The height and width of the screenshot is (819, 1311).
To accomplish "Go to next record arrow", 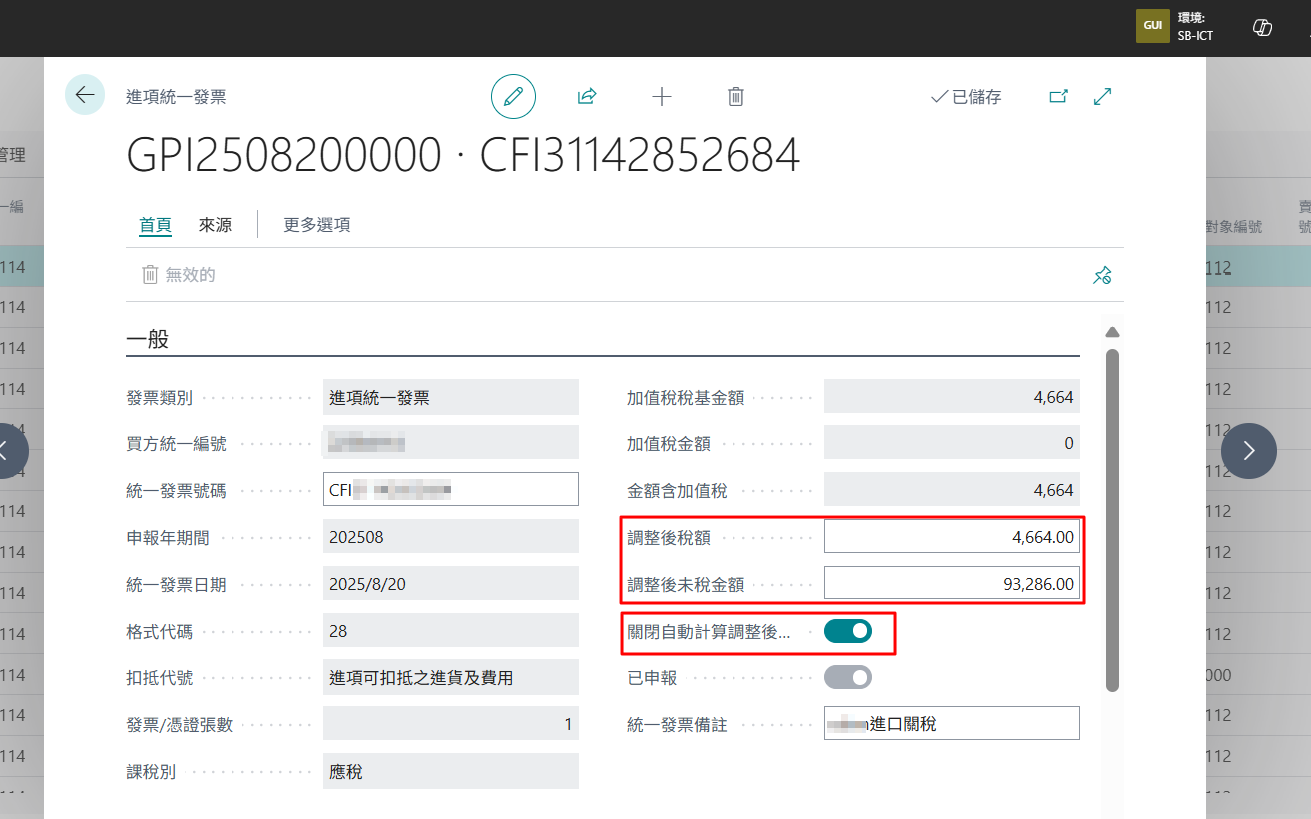I will click(1249, 451).
